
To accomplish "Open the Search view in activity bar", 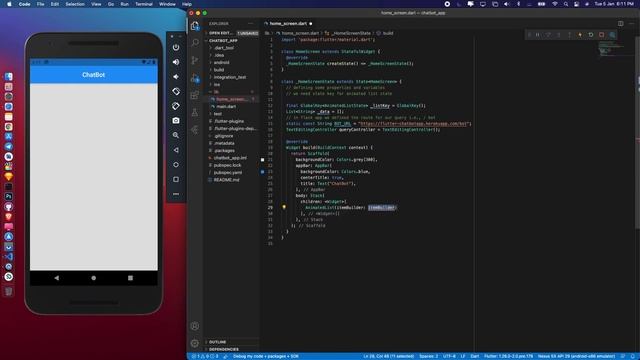I will tap(195, 42).
